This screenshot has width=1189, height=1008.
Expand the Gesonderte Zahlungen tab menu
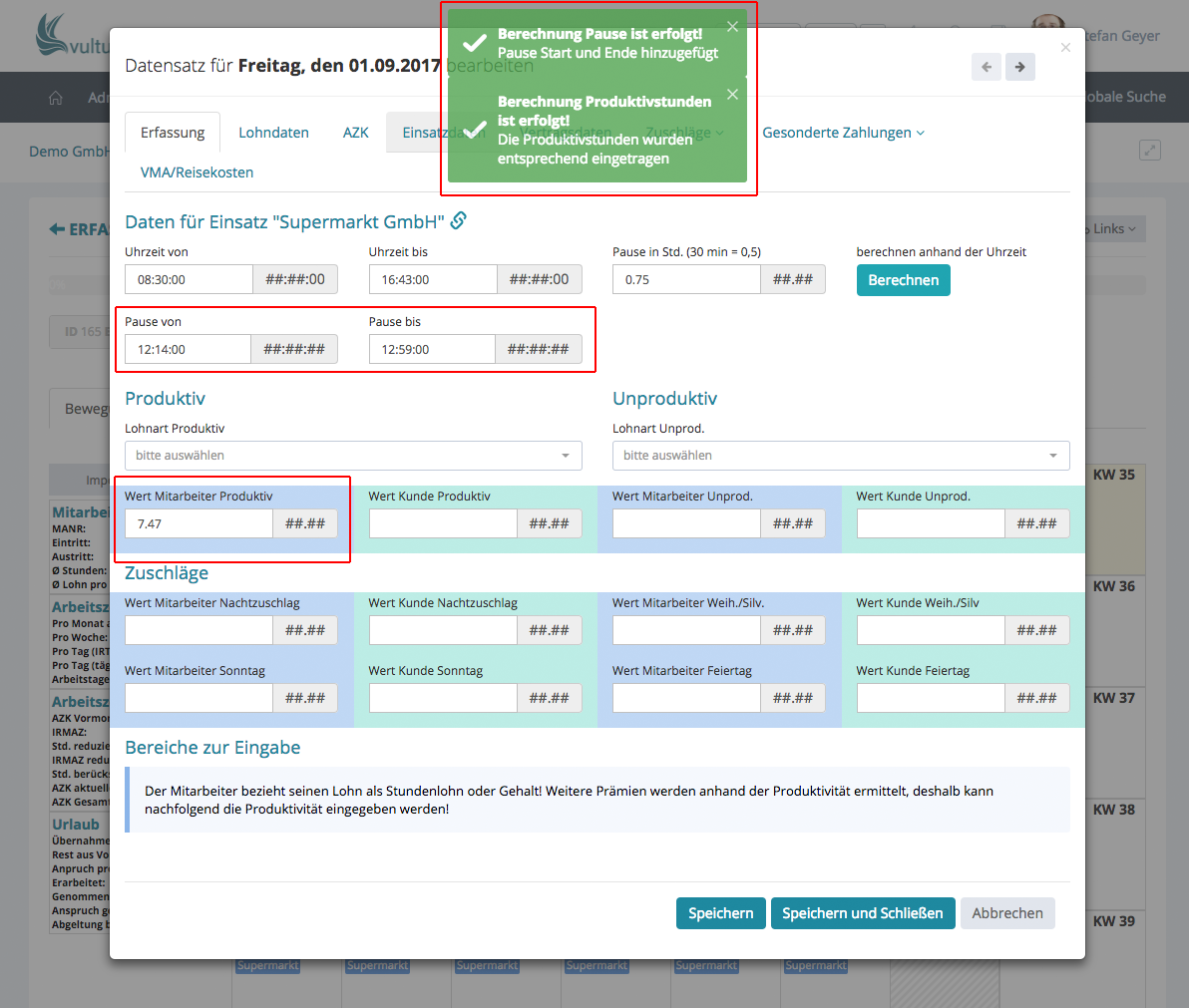pos(843,133)
